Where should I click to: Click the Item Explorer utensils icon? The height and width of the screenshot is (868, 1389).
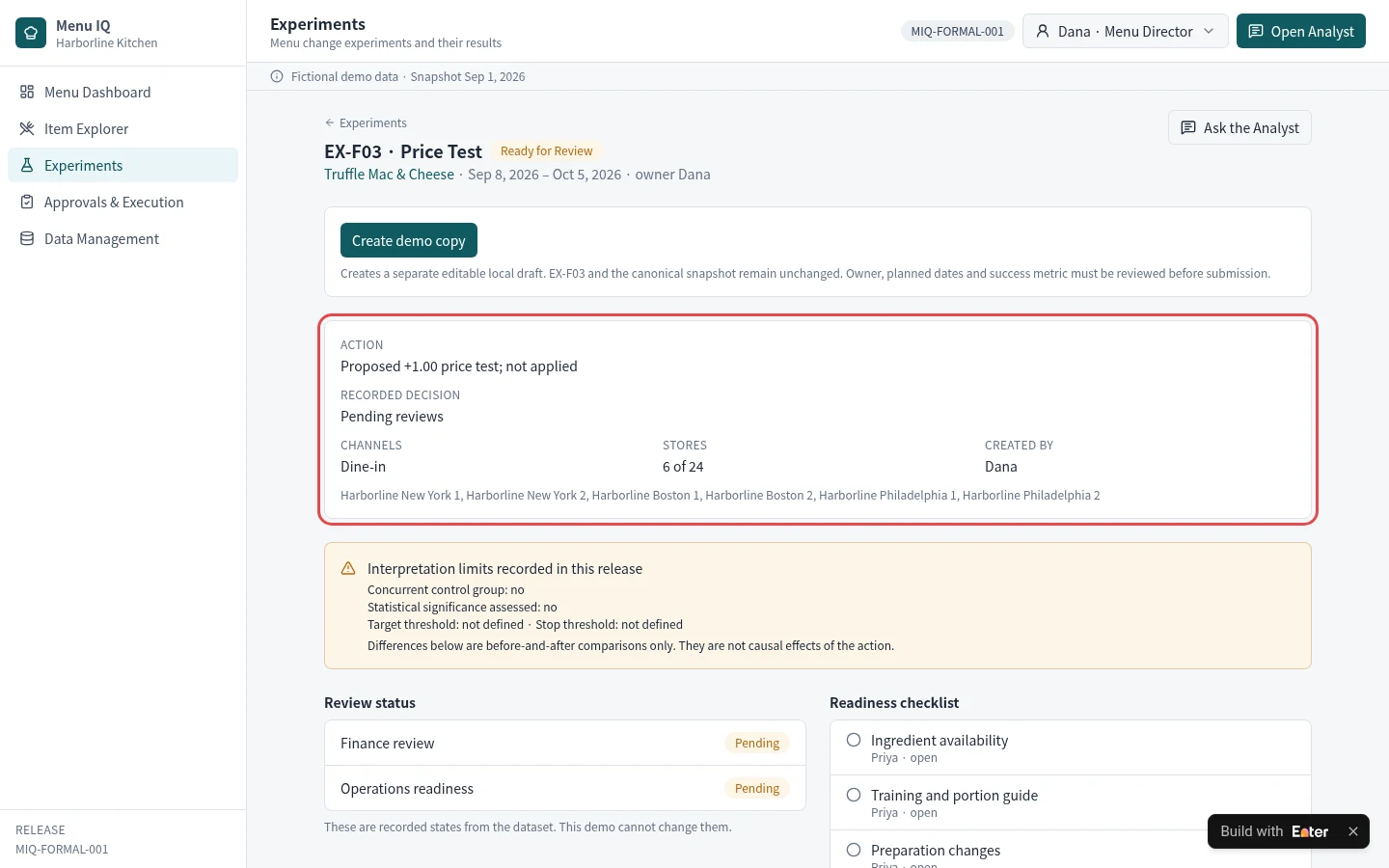pyautogui.click(x=27, y=128)
